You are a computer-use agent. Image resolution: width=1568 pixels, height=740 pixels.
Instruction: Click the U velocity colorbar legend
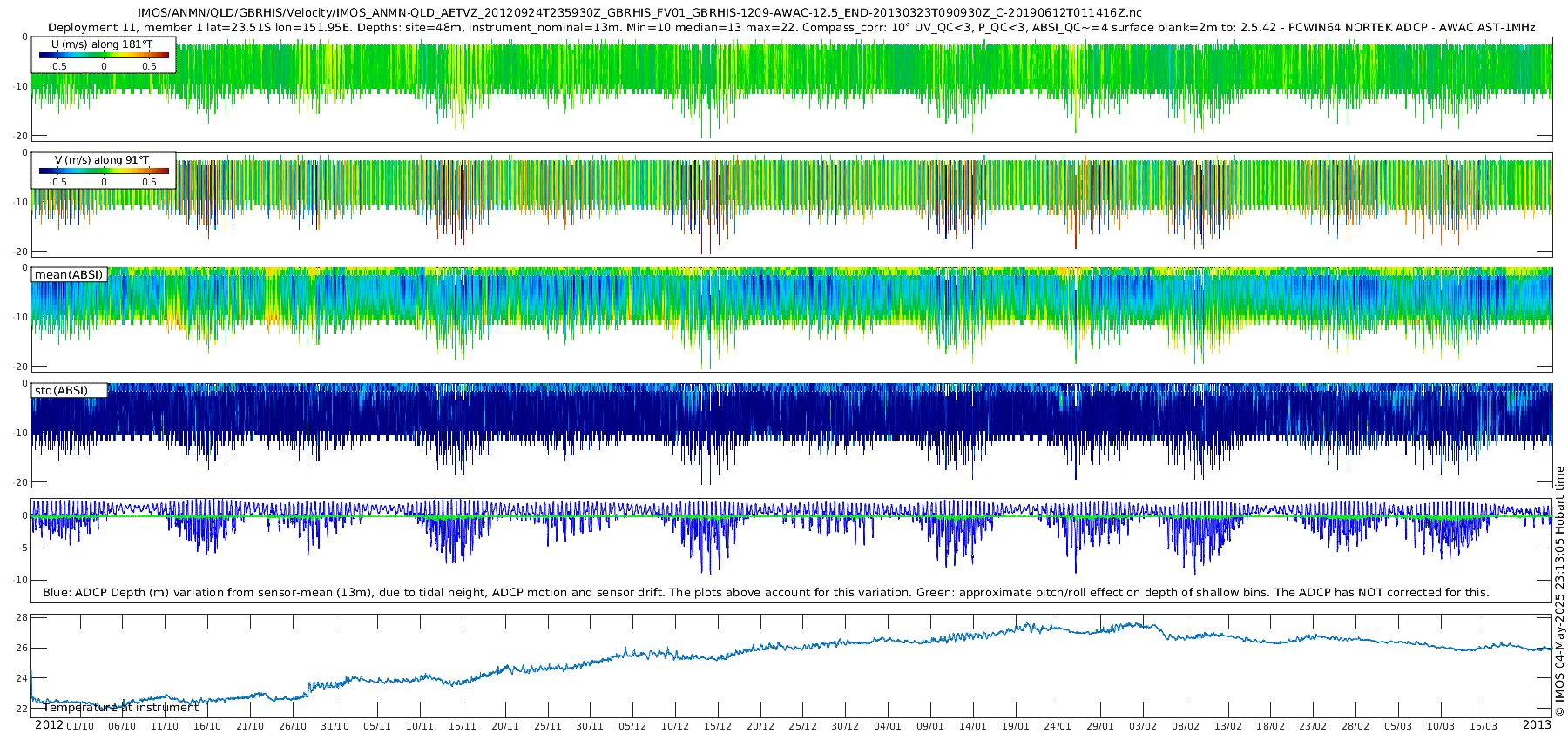(104, 56)
